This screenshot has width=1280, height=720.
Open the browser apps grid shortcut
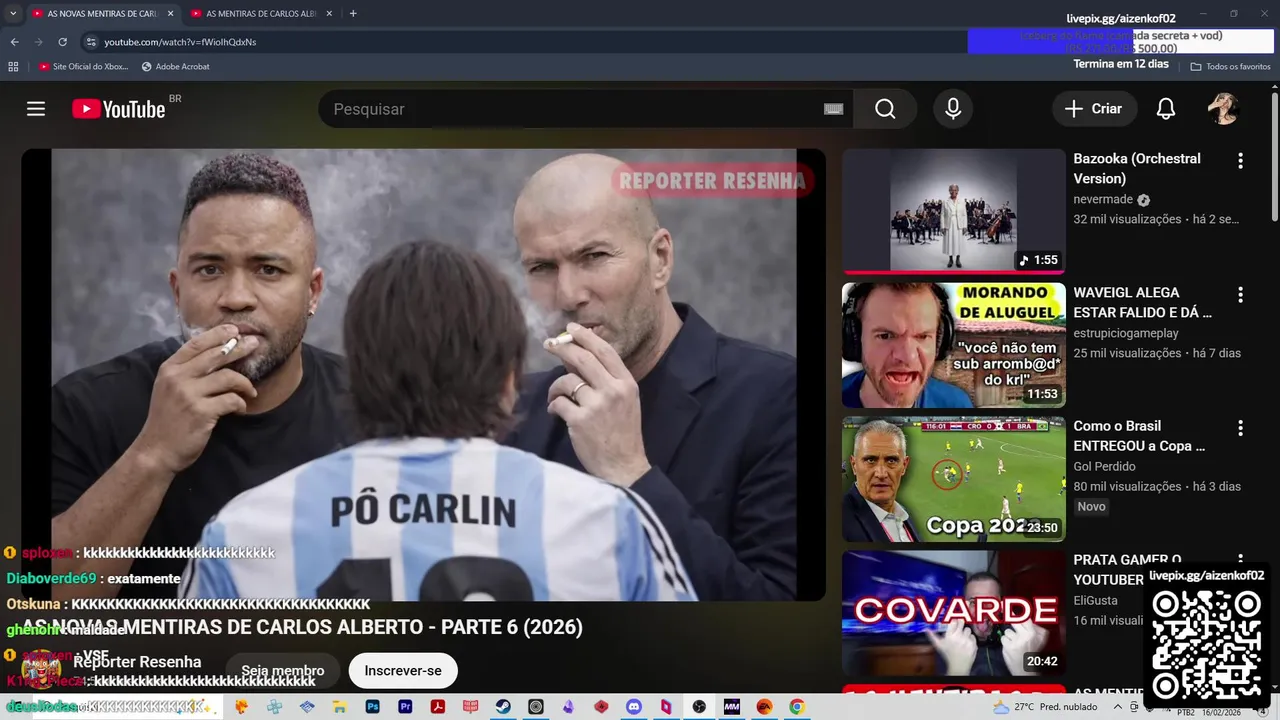(13, 66)
